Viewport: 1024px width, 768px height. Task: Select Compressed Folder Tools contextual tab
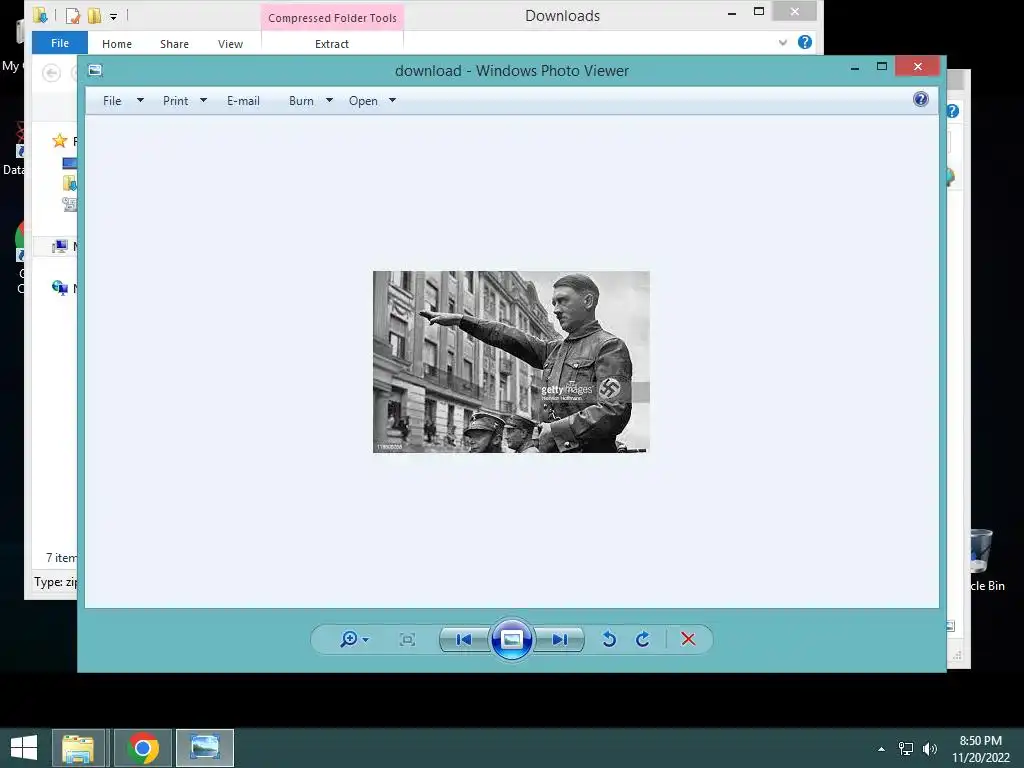pos(332,18)
